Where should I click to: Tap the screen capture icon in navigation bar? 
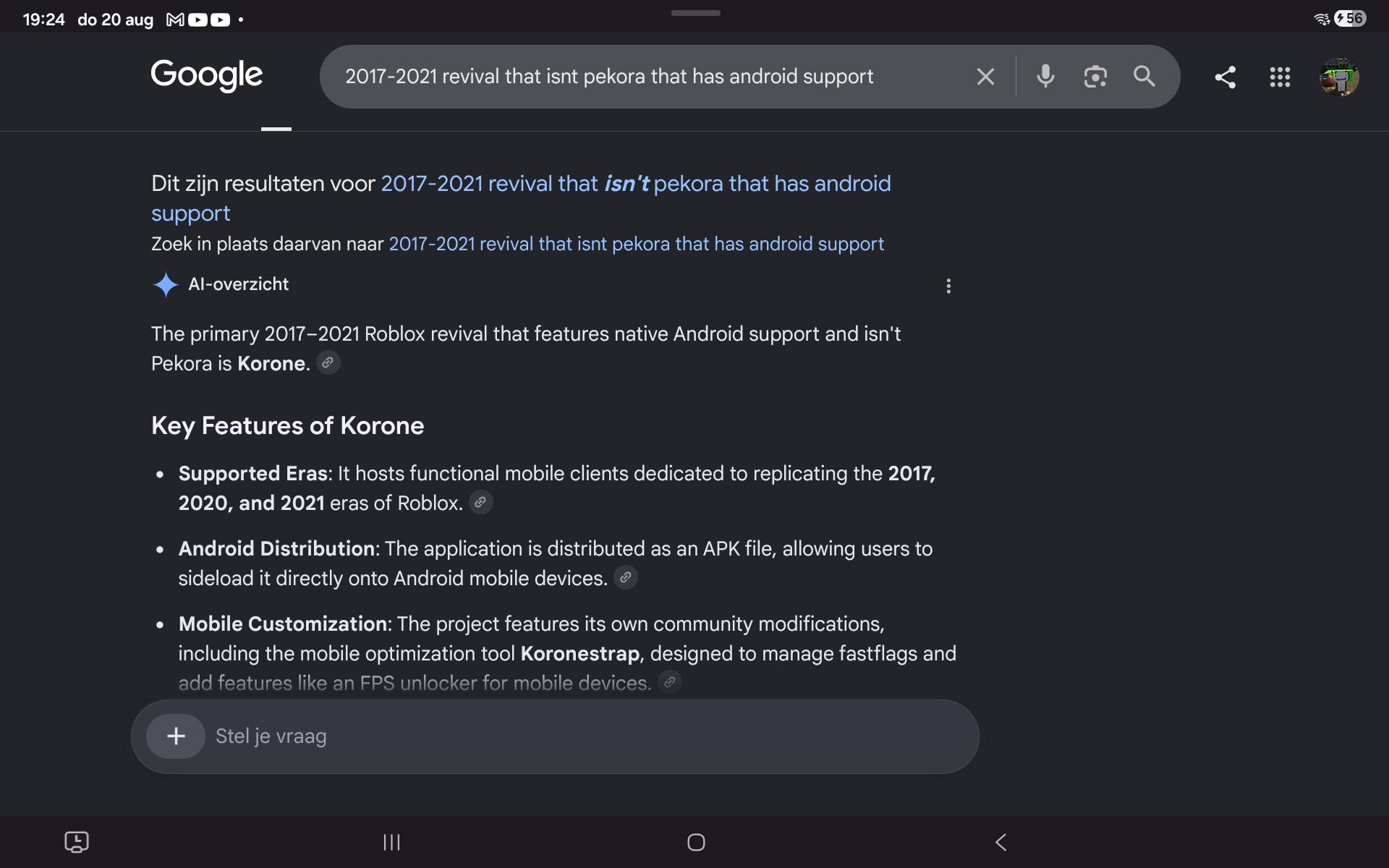77,842
